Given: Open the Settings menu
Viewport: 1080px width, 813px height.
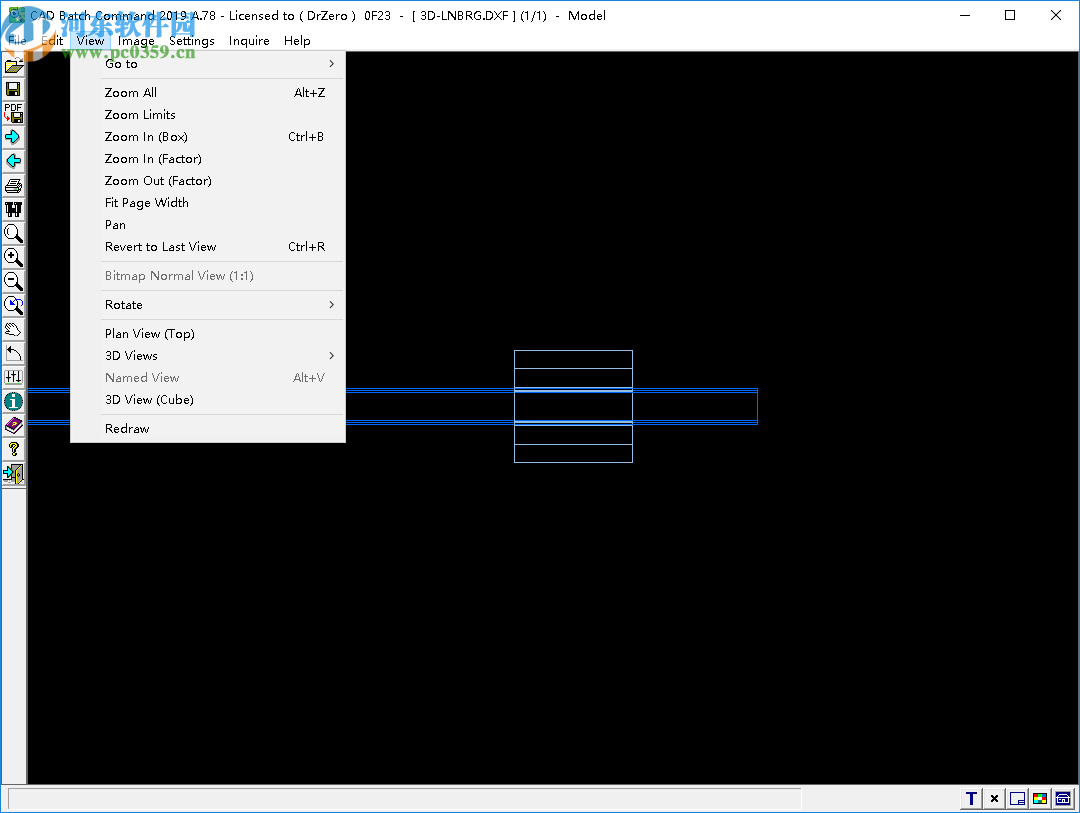Looking at the screenshot, I should 192,40.
